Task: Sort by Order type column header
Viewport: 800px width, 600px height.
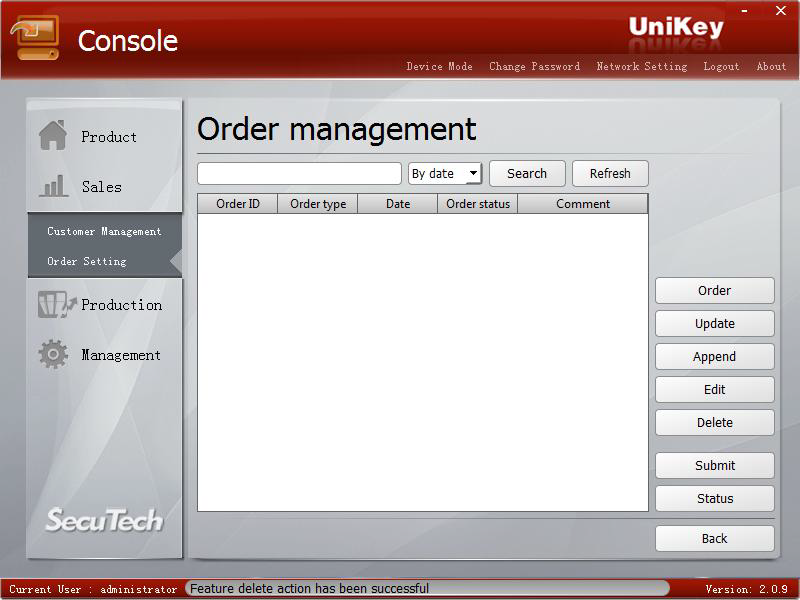Action: [x=318, y=204]
